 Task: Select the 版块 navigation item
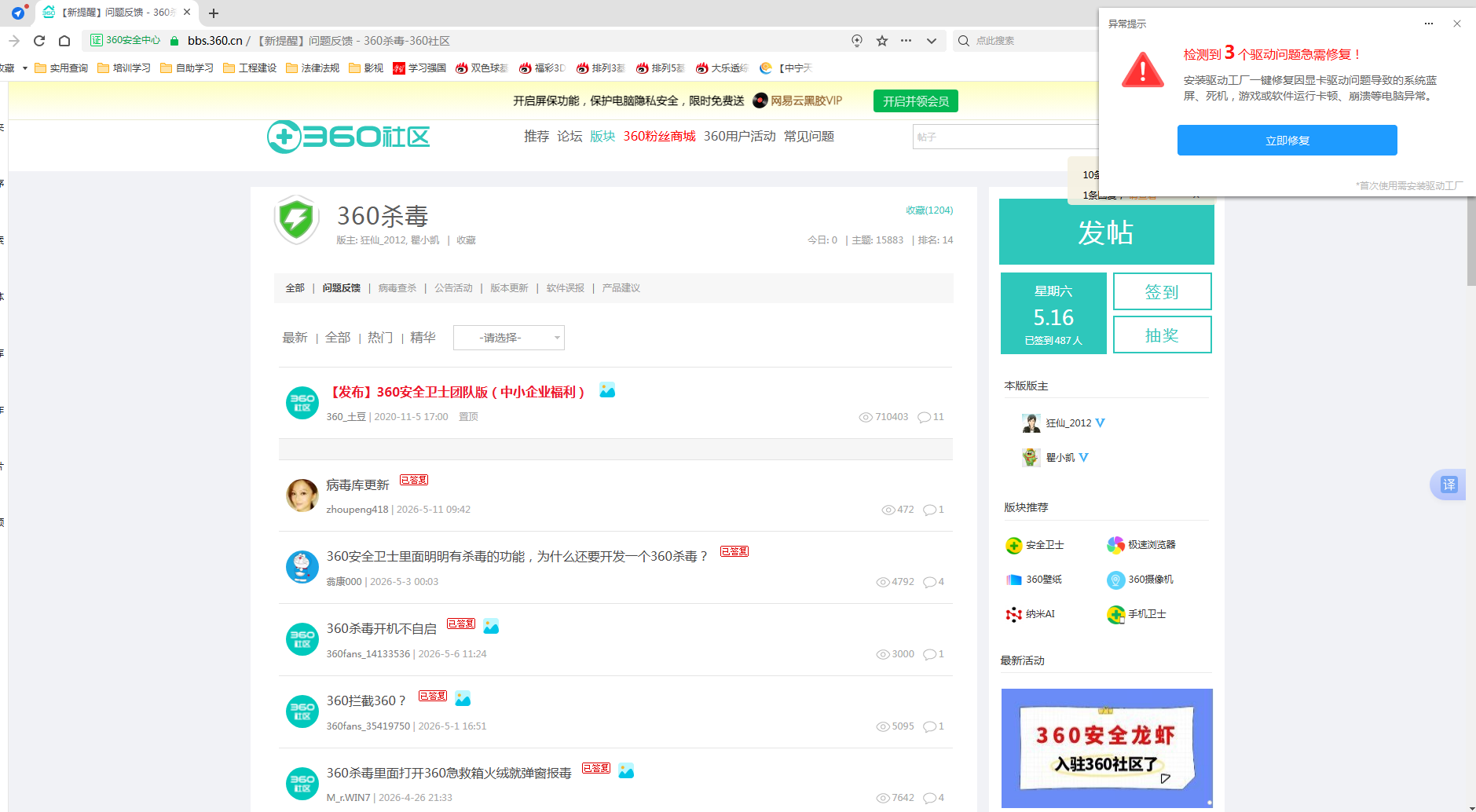click(602, 137)
